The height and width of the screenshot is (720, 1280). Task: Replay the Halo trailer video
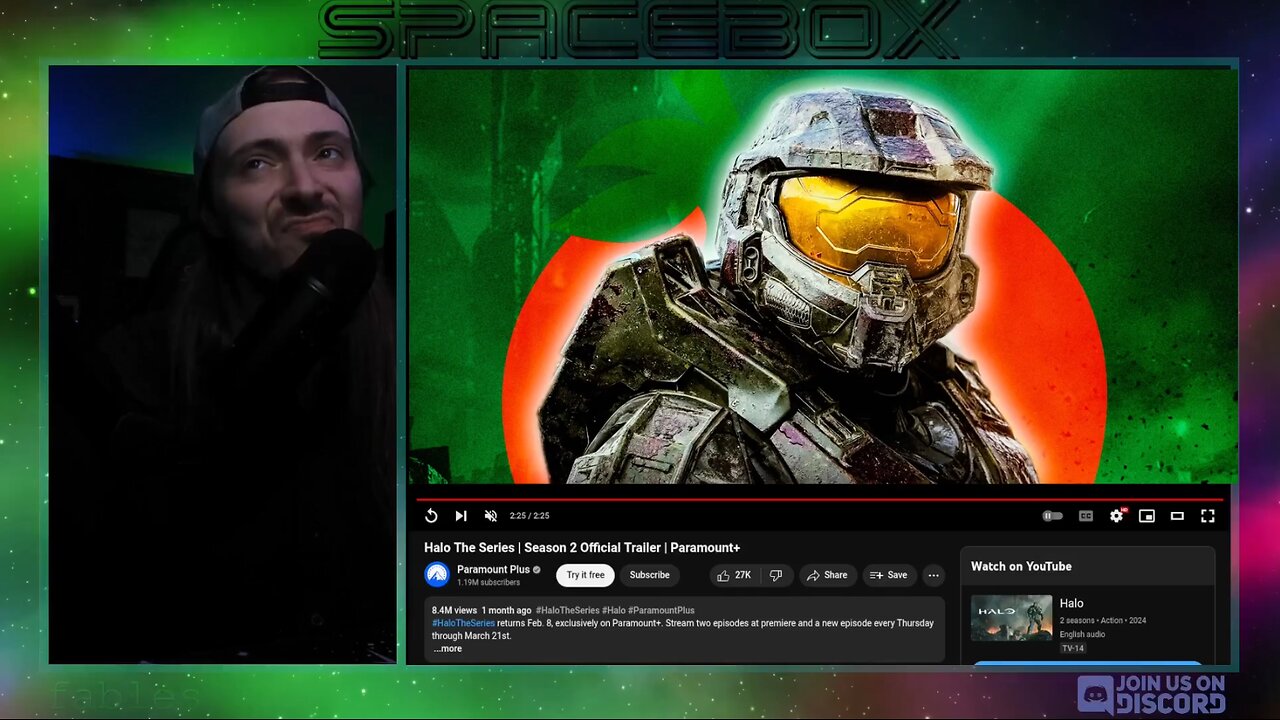(431, 516)
